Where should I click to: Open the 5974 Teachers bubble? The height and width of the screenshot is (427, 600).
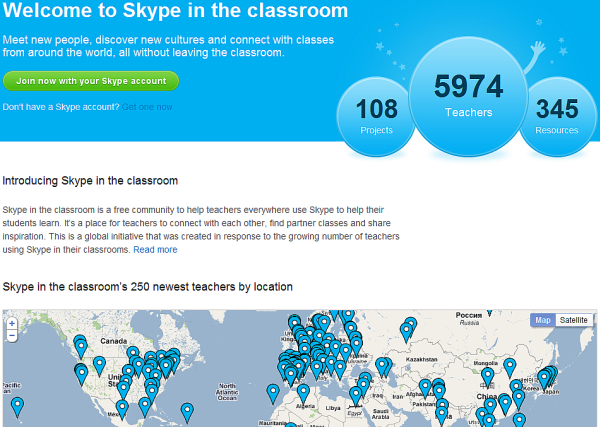coord(468,96)
